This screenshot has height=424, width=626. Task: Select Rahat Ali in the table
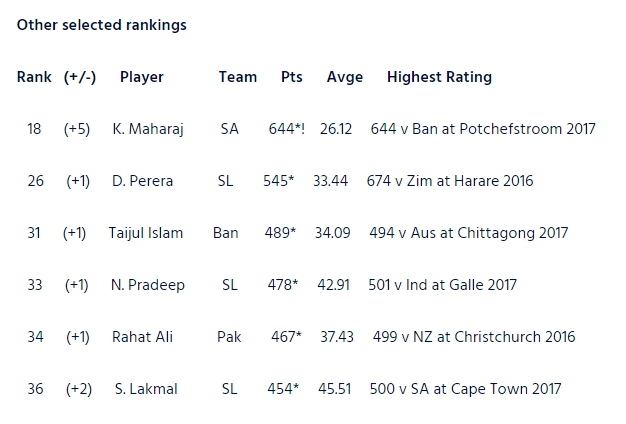[143, 337]
